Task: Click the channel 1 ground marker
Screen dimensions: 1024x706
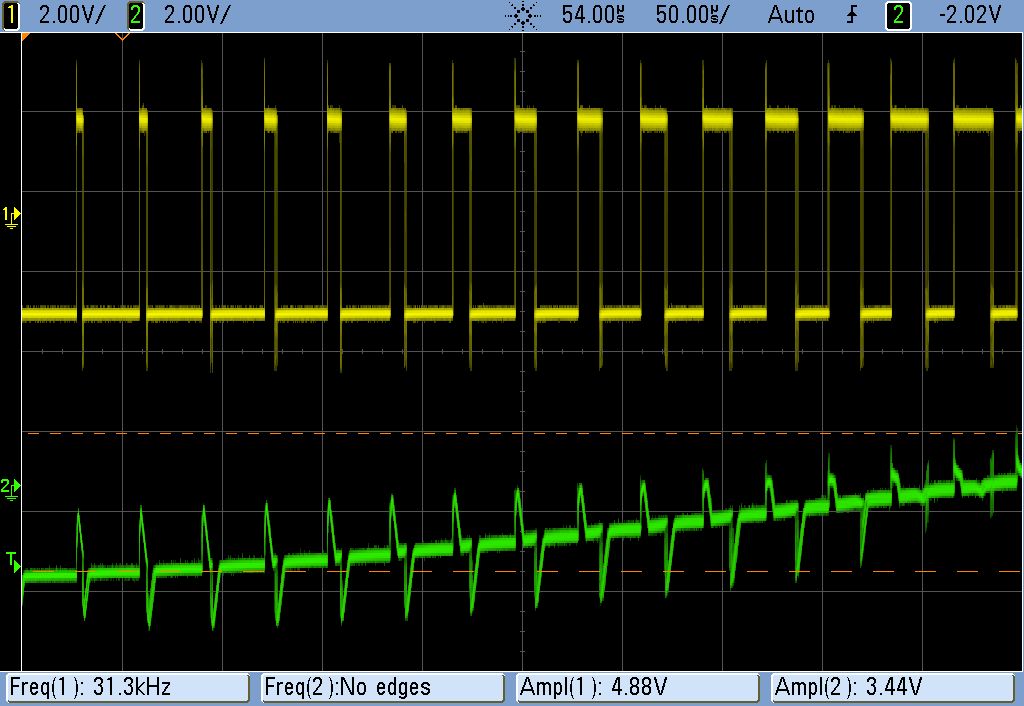Action: [11, 217]
